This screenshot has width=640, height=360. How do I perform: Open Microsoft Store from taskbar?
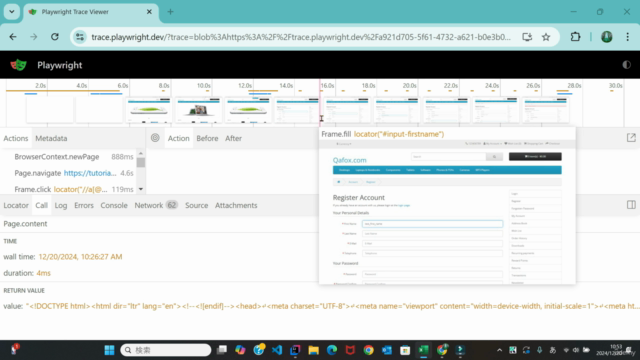(x=405, y=350)
